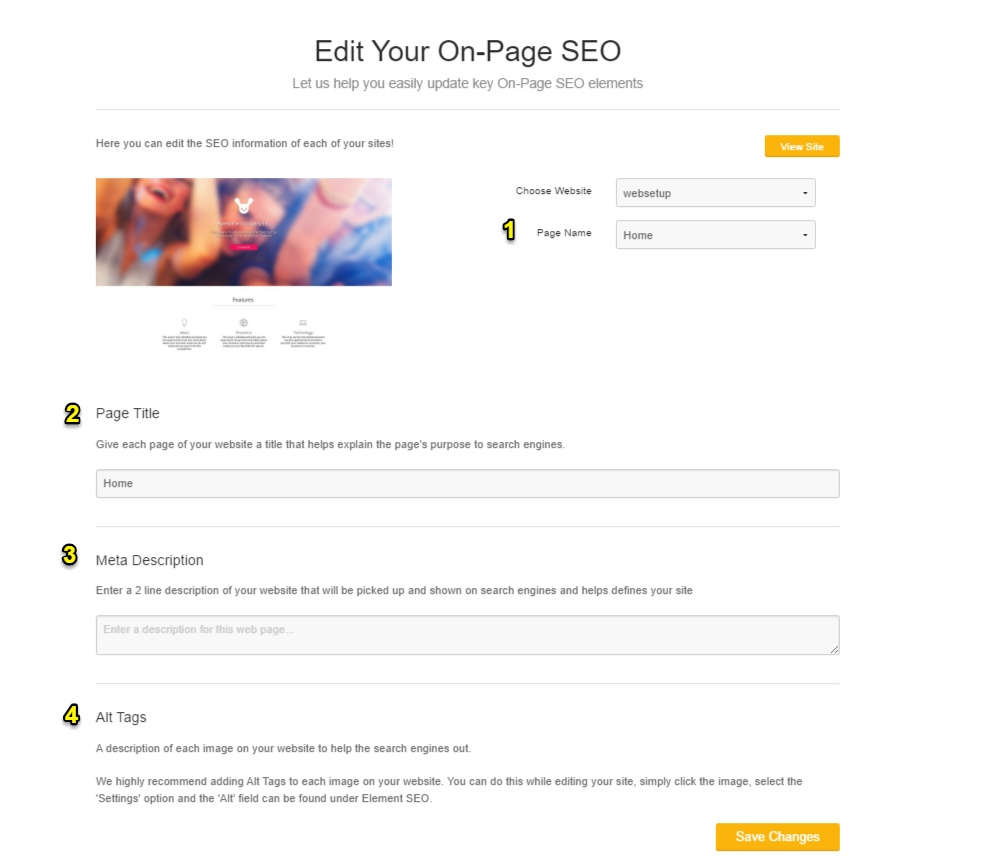This screenshot has height=866, width=996.
Task: Click the blurred website preview thumbnail image
Action: [x=243, y=232]
